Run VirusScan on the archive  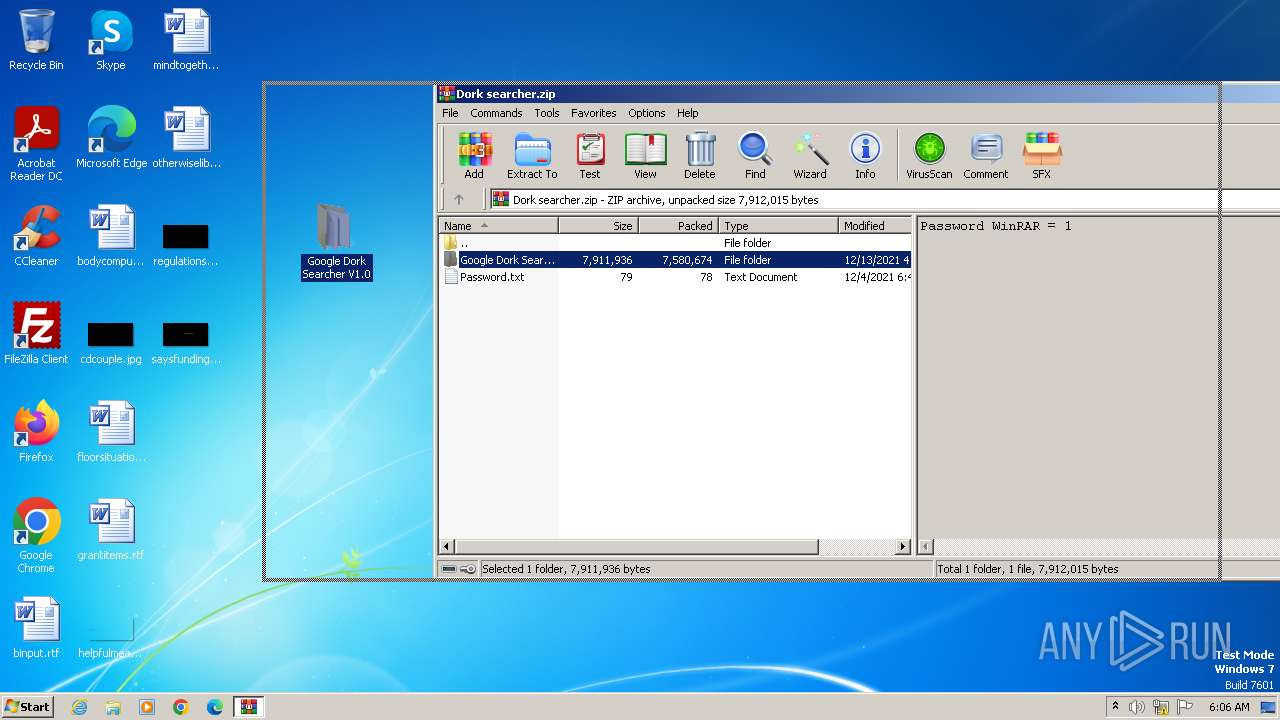(929, 156)
